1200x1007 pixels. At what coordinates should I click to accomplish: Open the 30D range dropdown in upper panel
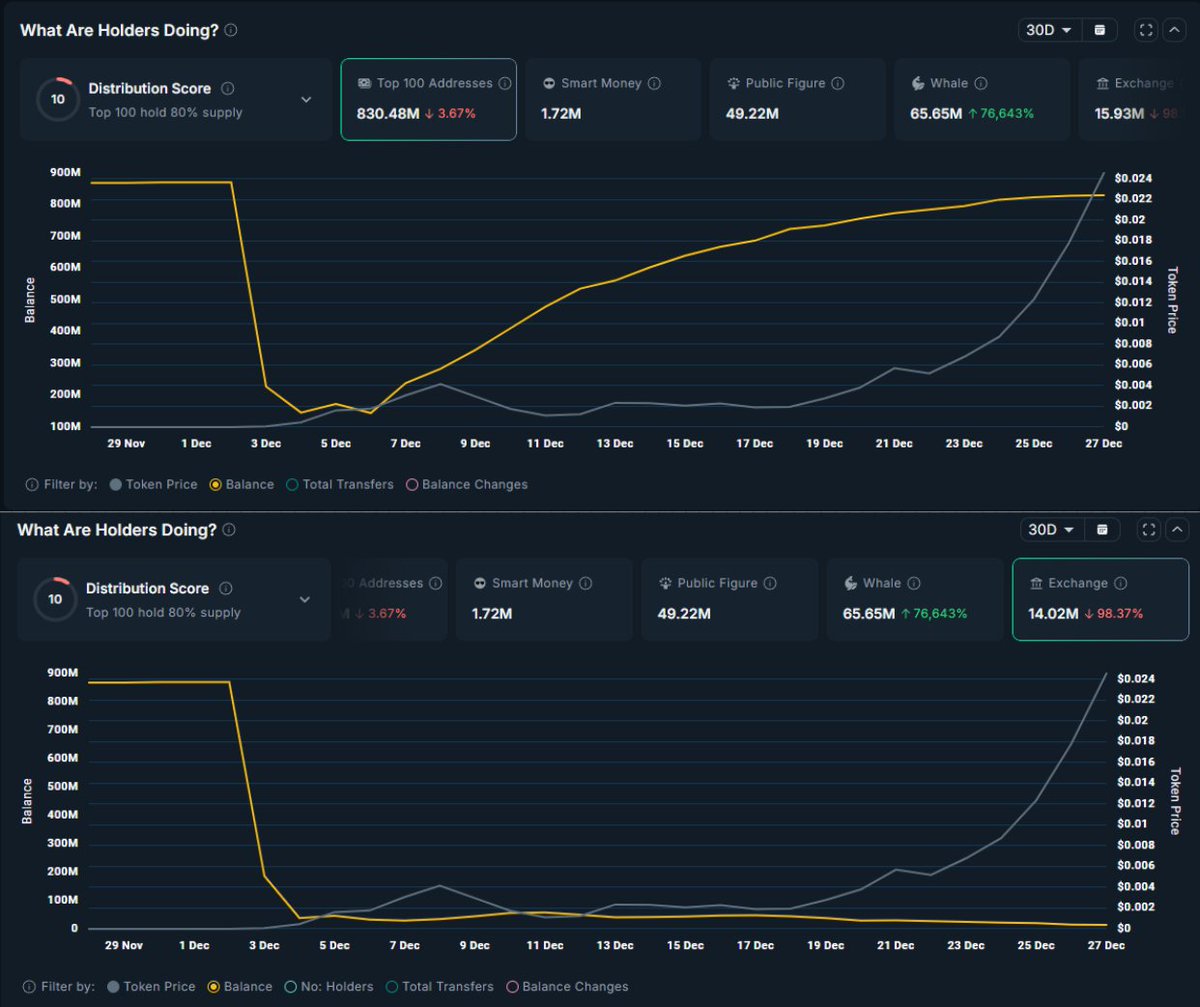(x=1048, y=30)
